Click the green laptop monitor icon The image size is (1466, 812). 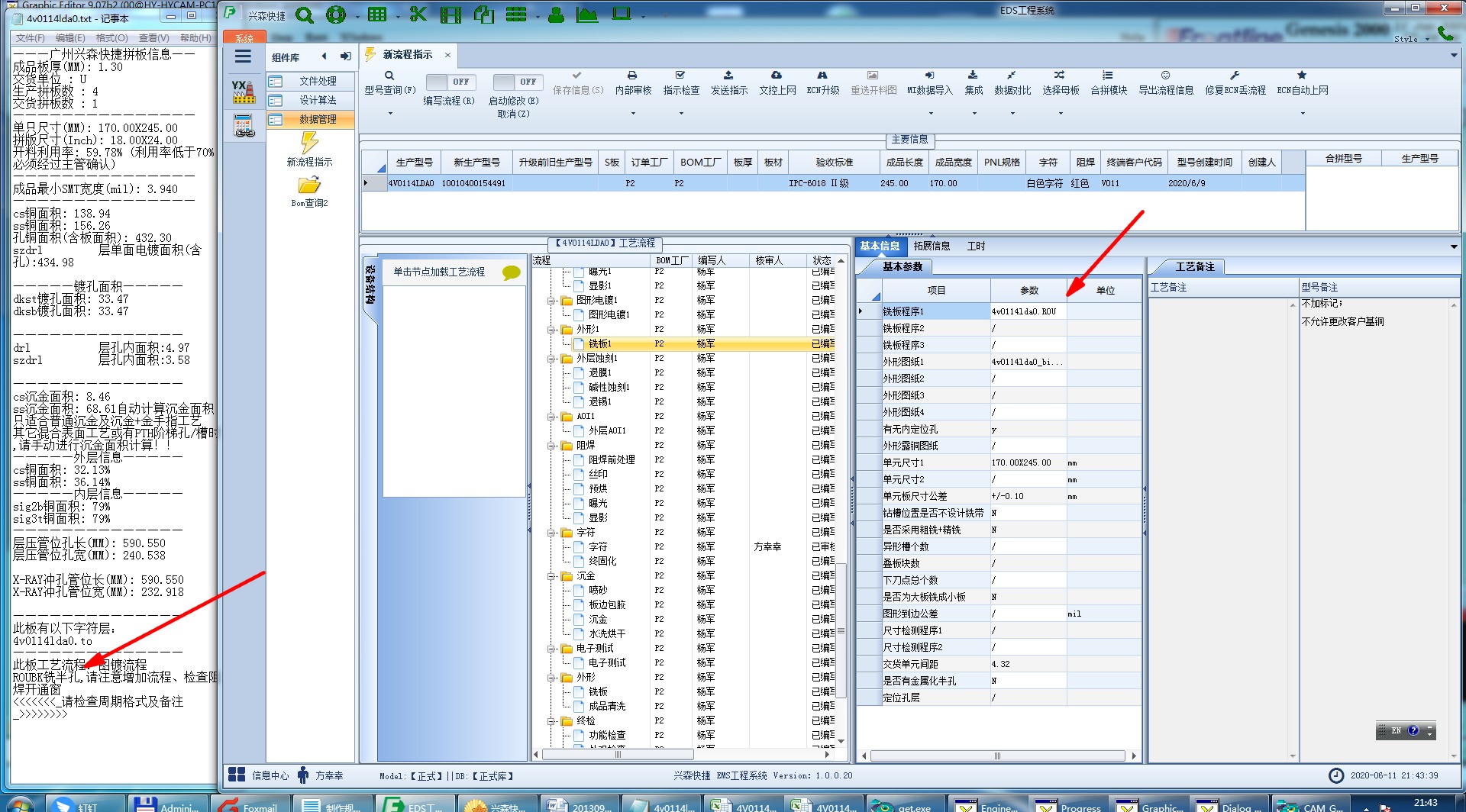click(622, 14)
